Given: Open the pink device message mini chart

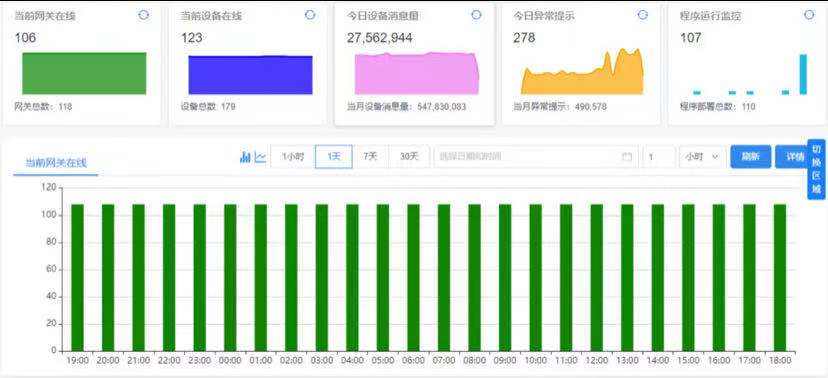Looking at the screenshot, I should pyautogui.click(x=417, y=73).
